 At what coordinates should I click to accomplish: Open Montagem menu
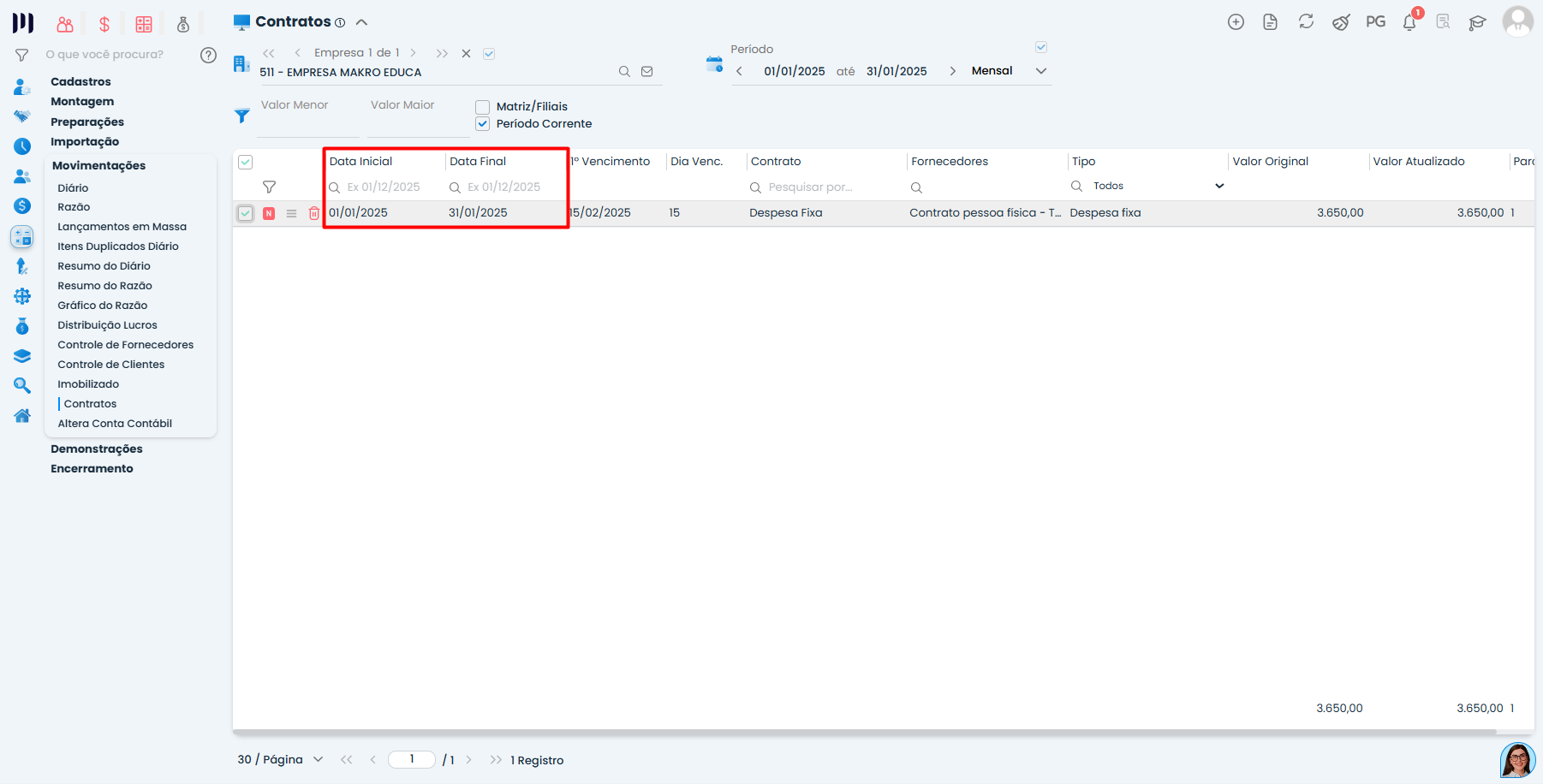(x=82, y=101)
